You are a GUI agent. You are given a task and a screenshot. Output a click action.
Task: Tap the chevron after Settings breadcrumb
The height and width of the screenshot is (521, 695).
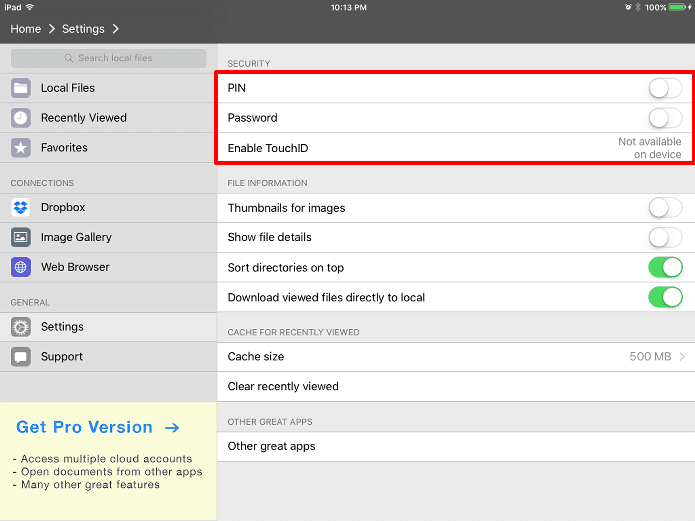point(116,29)
